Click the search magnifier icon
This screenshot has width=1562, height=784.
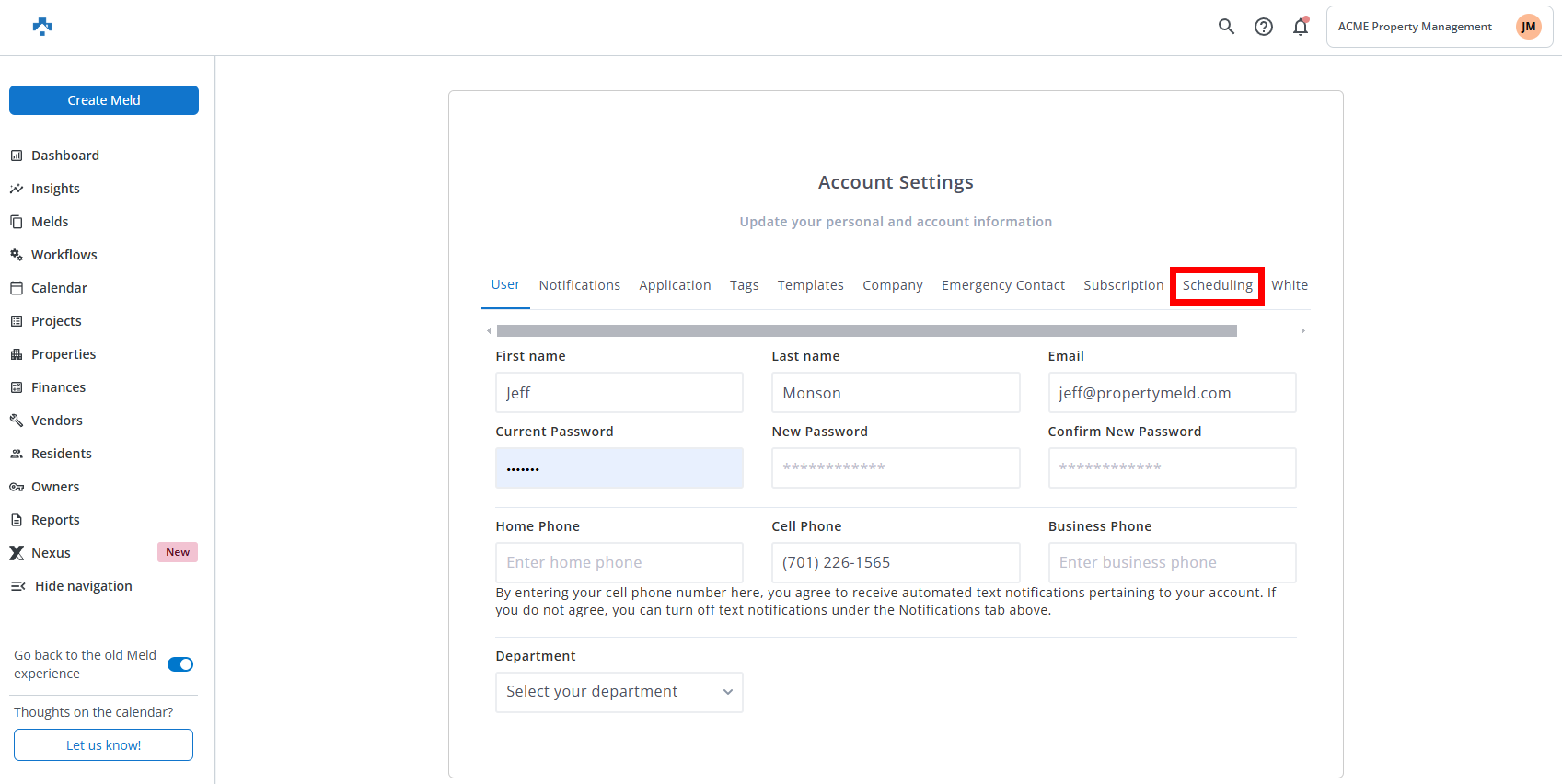coord(1226,27)
